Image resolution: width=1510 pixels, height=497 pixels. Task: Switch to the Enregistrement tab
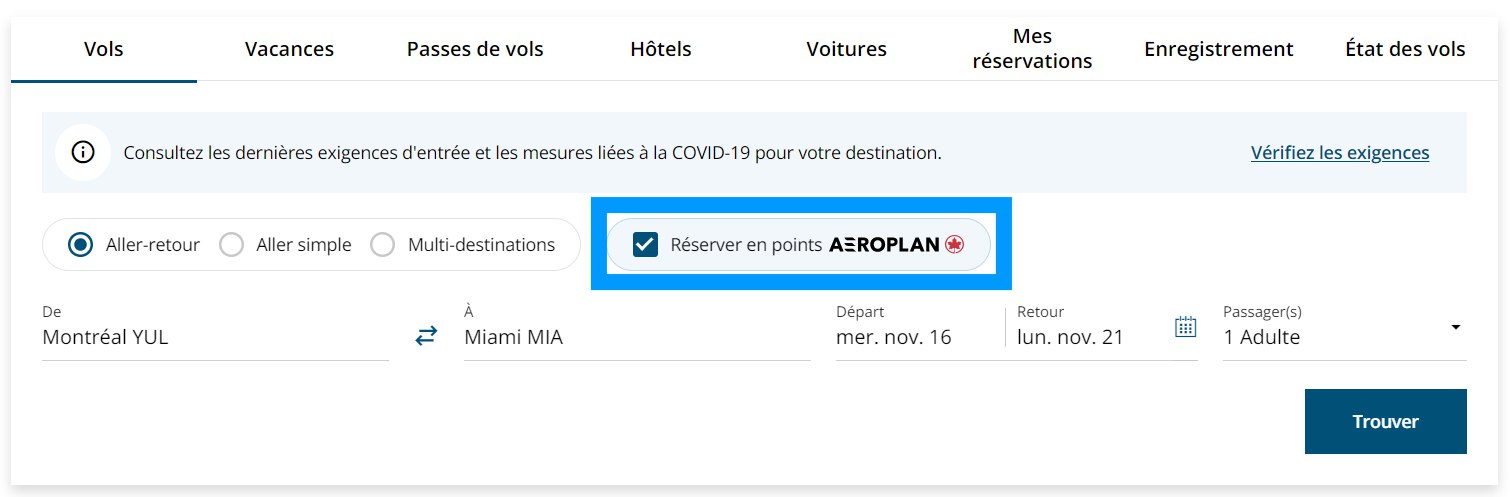click(1218, 49)
